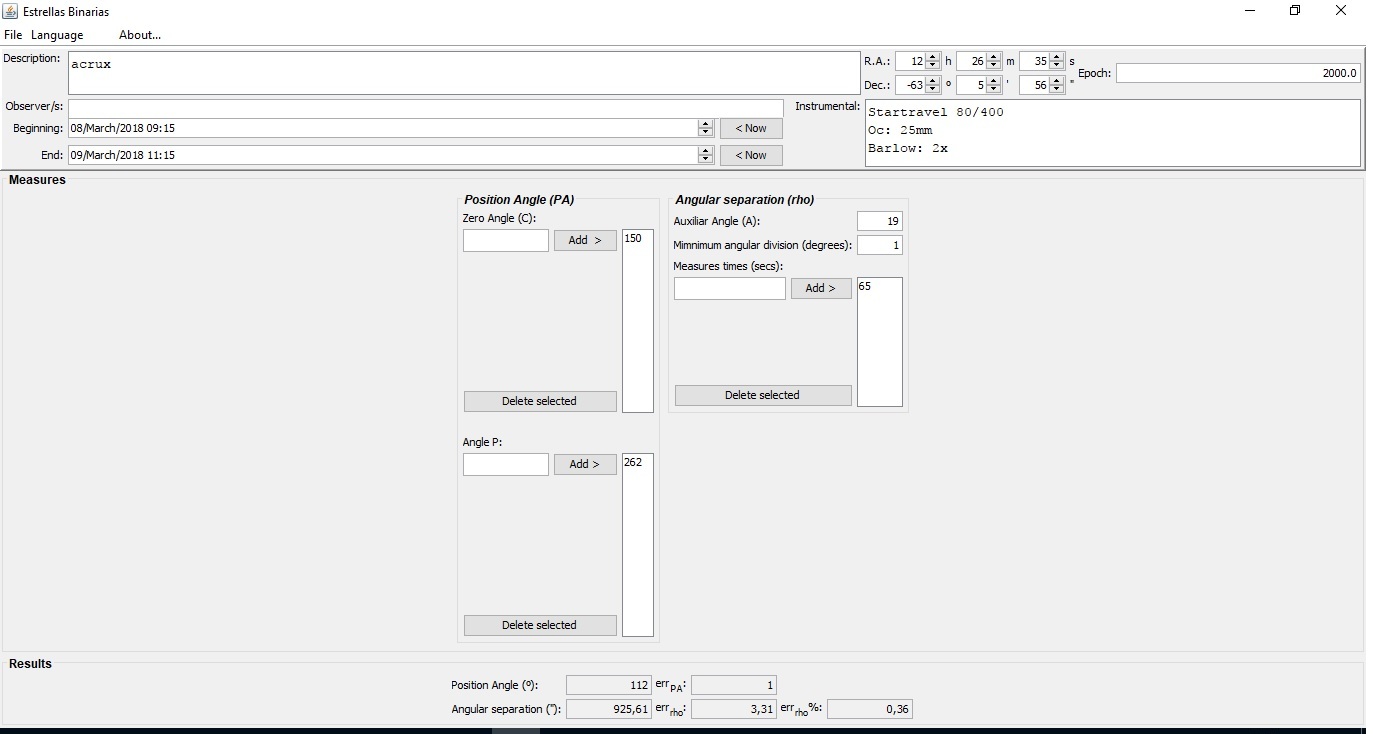Click the R.A. hours value field
1373x734 pixels.
pyautogui.click(x=911, y=61)
